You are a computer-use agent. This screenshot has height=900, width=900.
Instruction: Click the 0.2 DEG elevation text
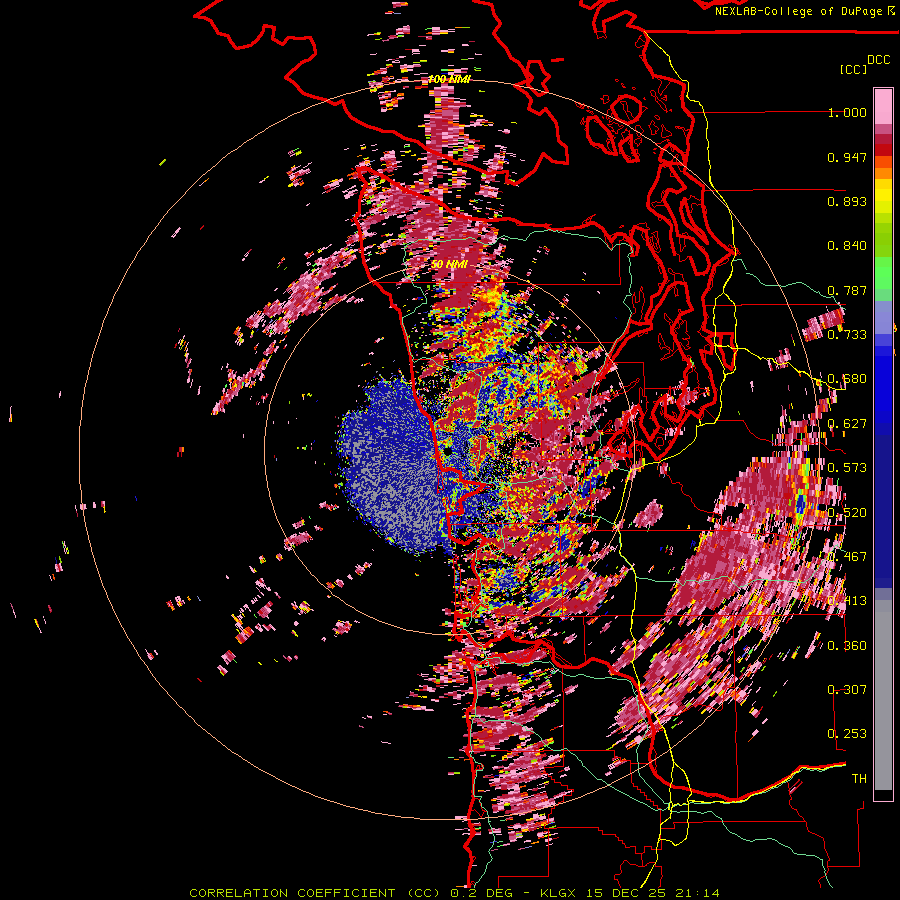[481, 893]
